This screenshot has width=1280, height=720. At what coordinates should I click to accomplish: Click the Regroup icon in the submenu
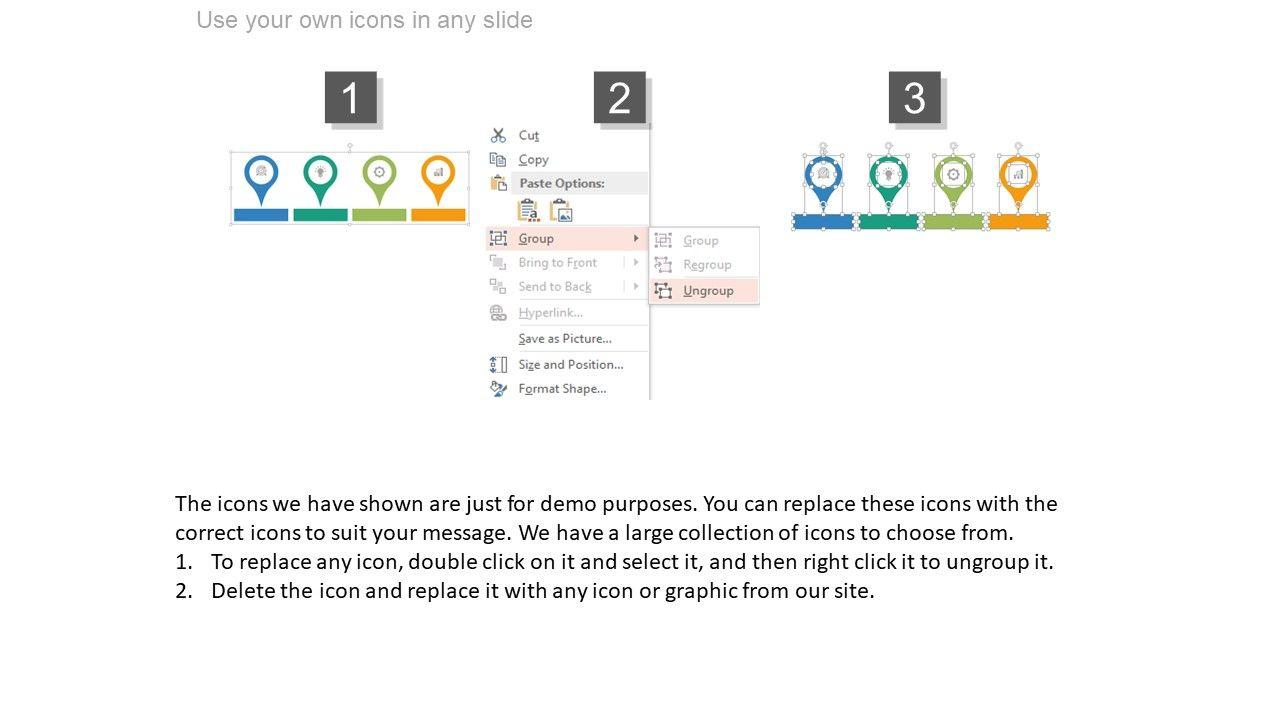click(x=663, y=265)
